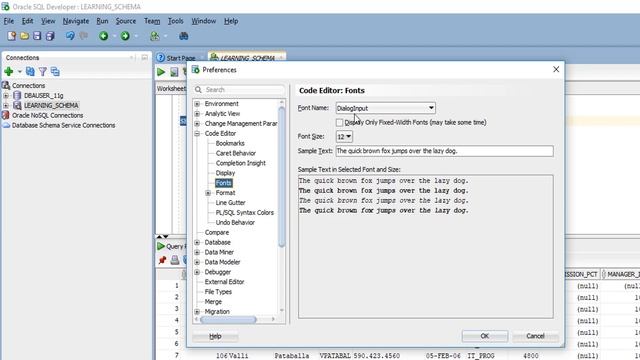
Task: Select Oracle NoSQL Connections item
Action: [47, 116]
